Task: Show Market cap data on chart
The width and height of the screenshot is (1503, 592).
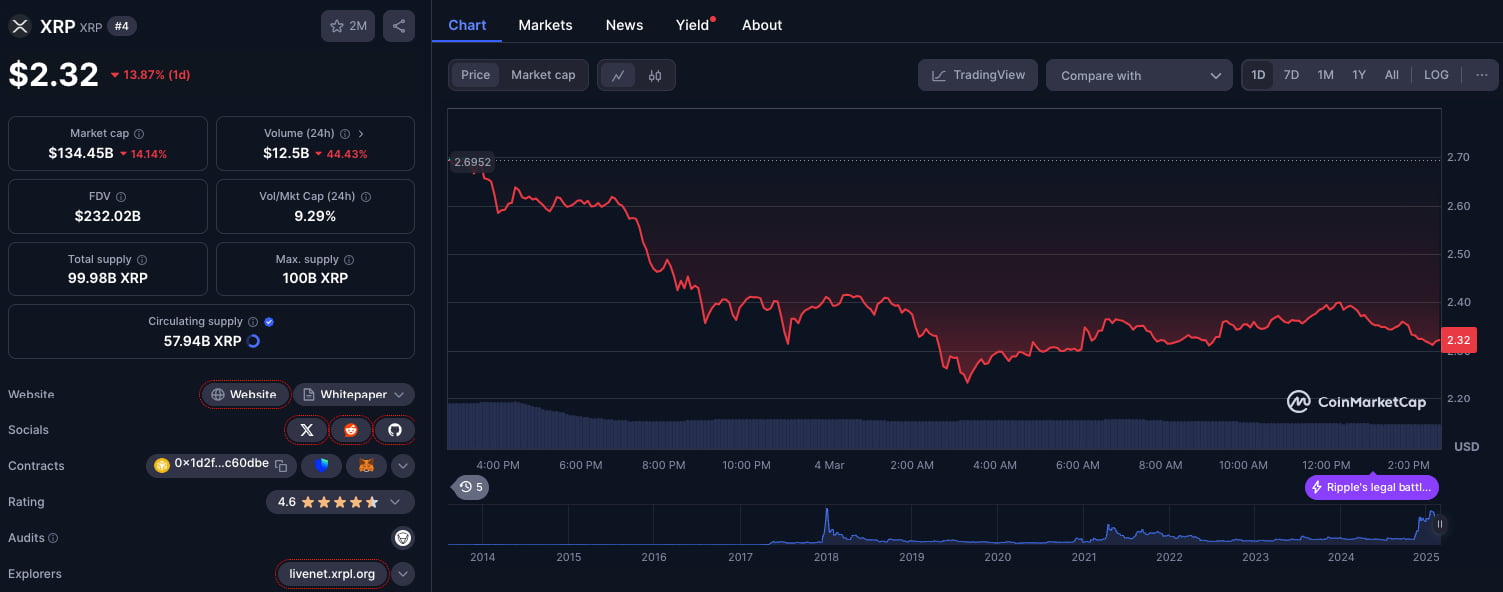Action: (543, 75)
